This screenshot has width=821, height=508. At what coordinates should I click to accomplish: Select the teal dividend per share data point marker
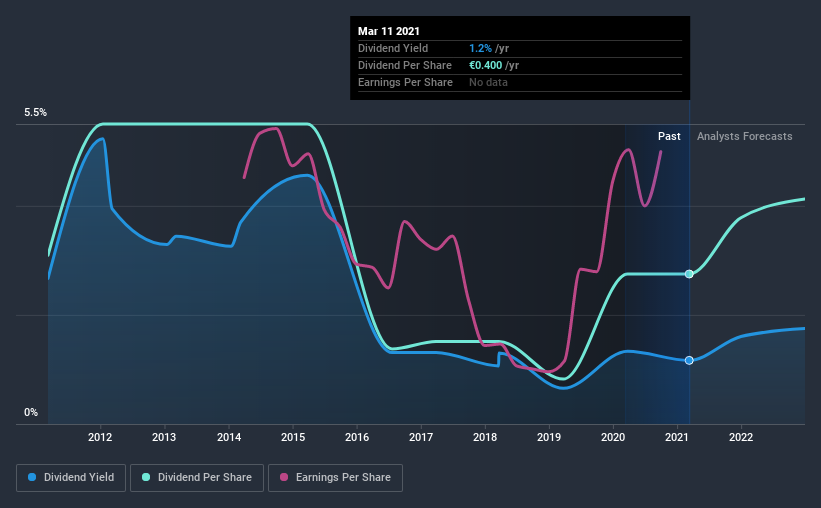click(689, 274)
